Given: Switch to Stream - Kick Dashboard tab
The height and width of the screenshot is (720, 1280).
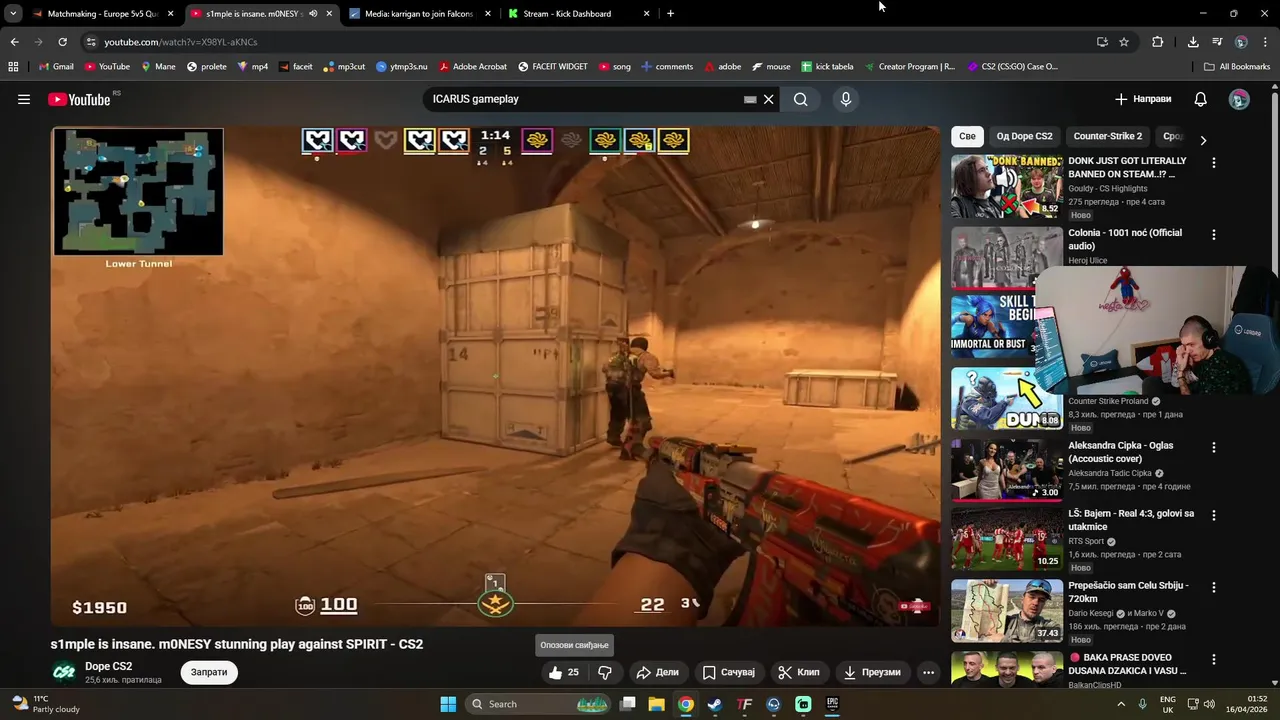Looking at the screenshot, I should point(578,14).
